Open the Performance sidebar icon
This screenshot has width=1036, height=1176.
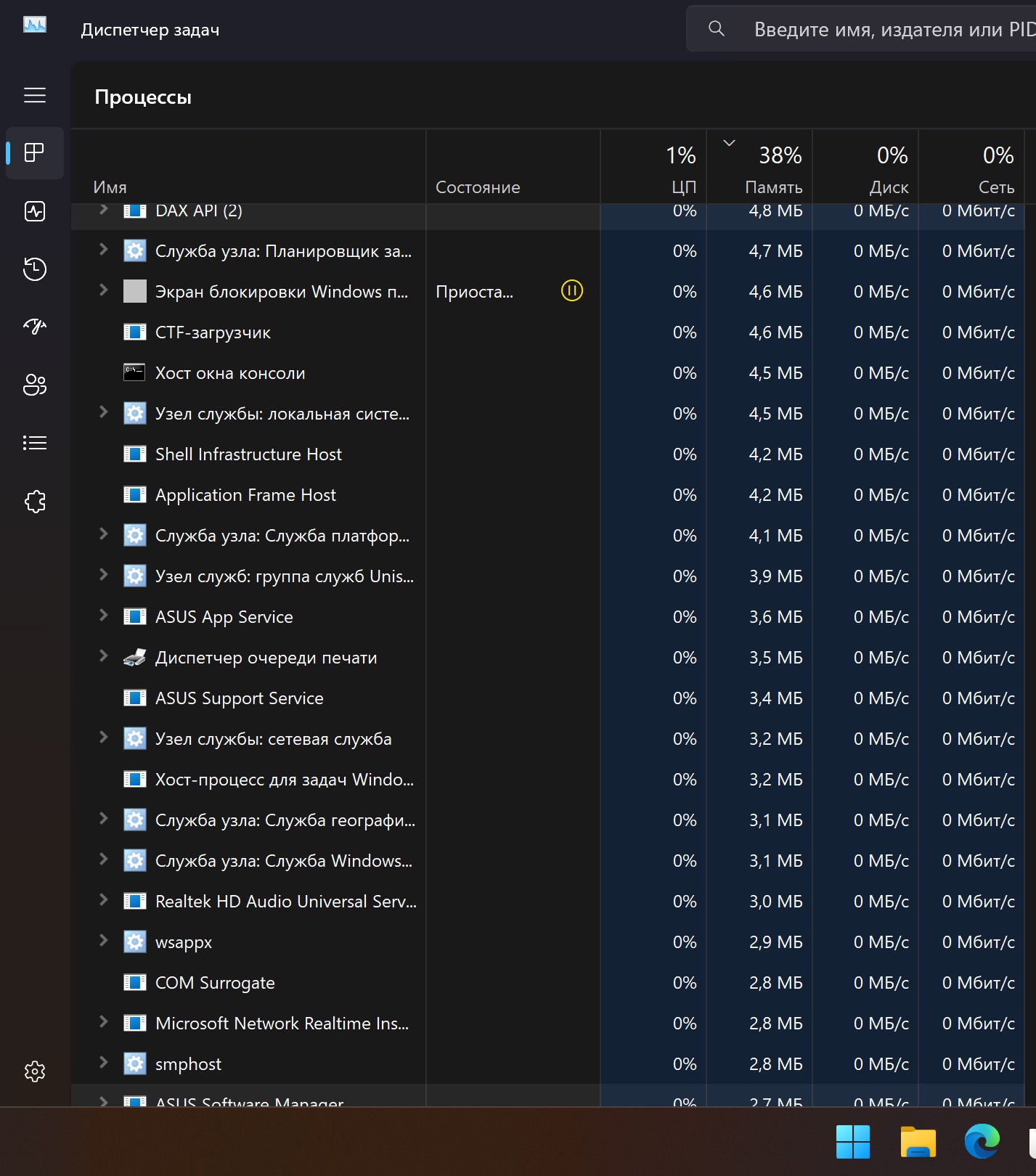coord(35,211)
